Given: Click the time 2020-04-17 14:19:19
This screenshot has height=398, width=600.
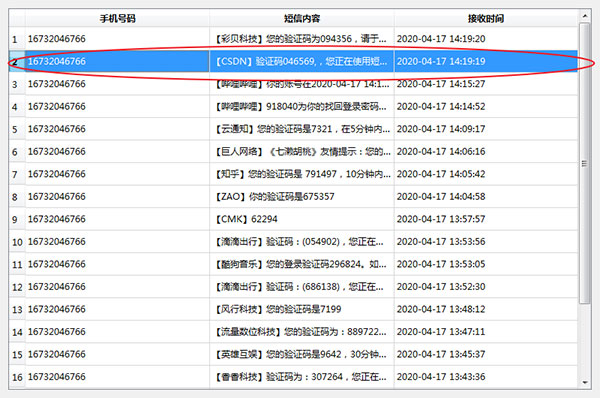Looking at the screenshot, I should (441, 61).
